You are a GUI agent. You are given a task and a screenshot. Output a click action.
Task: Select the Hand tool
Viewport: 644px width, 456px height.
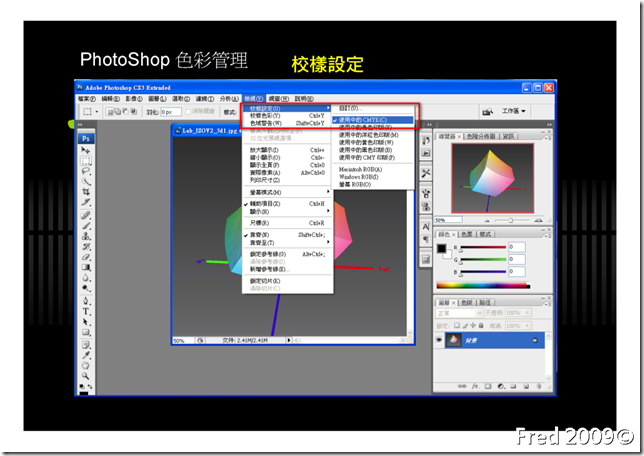point(86,365)
